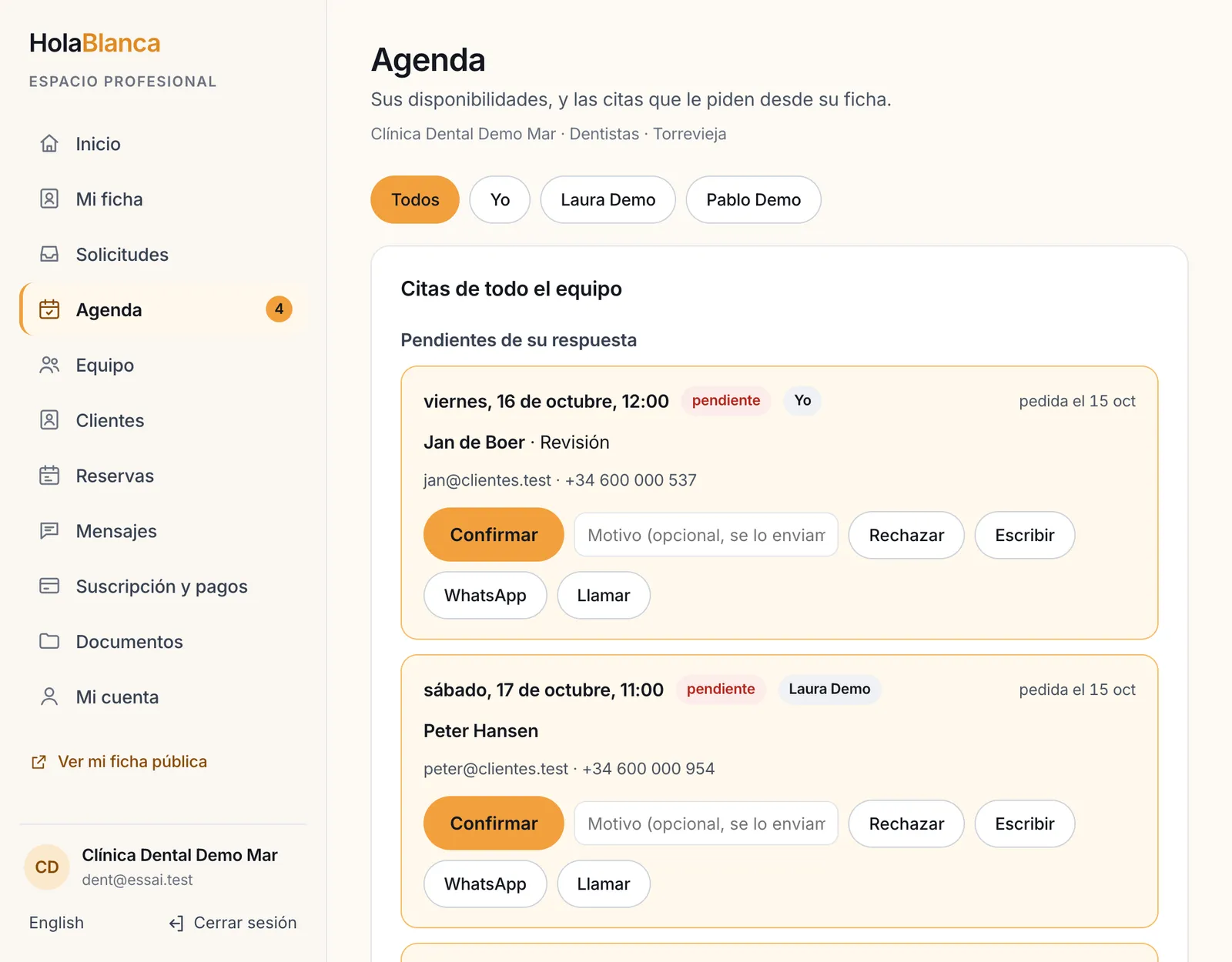
Task: Call Jan de Boer with Llamar
Action: point(604,595)
